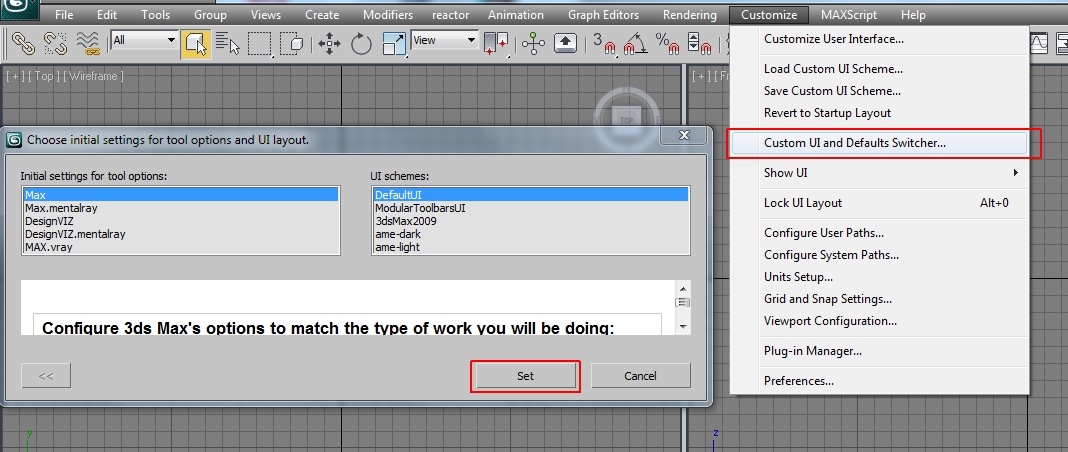Select Max.mentalray tool options
The image size is (1068, 452).
click(x=180, y=208)
